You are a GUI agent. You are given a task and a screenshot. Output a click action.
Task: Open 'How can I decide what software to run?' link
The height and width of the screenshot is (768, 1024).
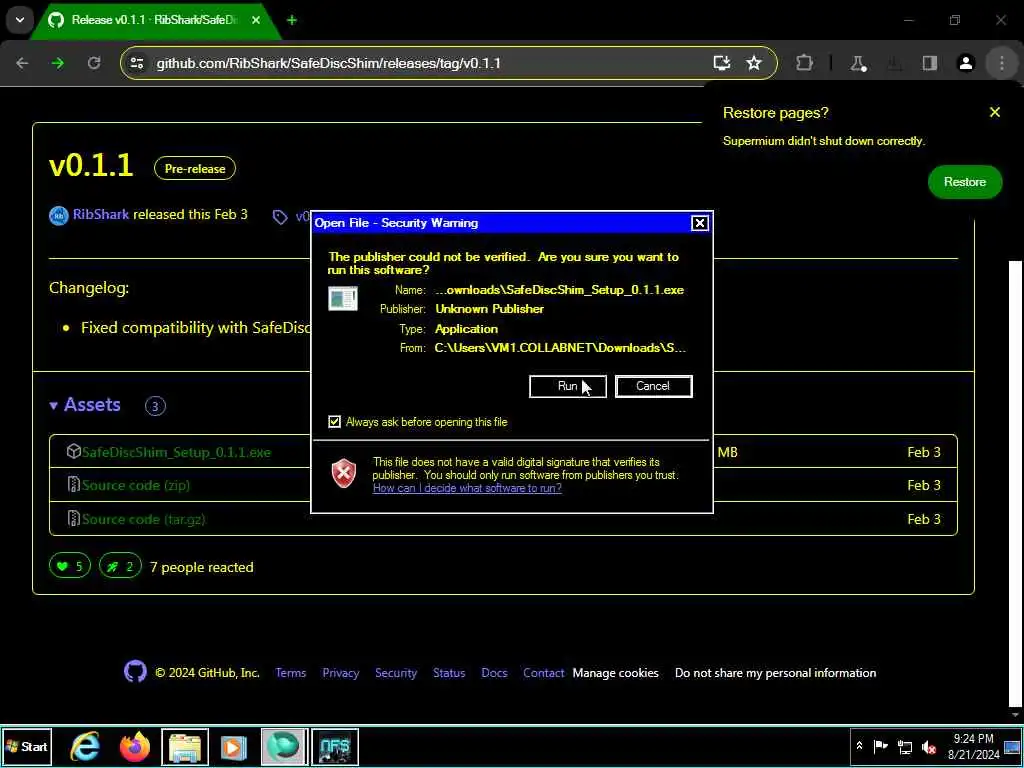pyautogui.click(x=467, y=488)
